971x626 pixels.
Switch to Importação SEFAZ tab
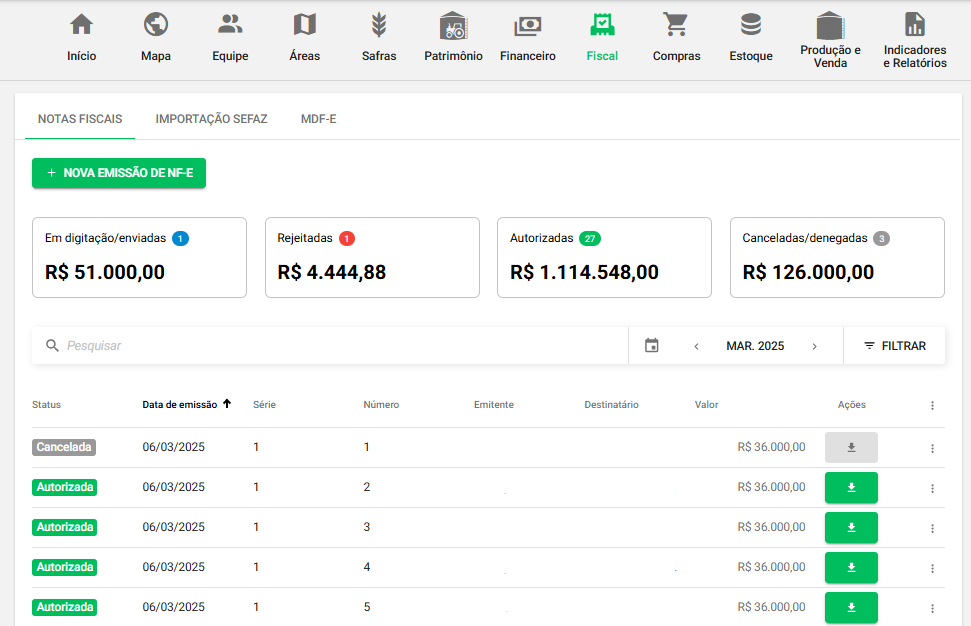pos(211,119)
